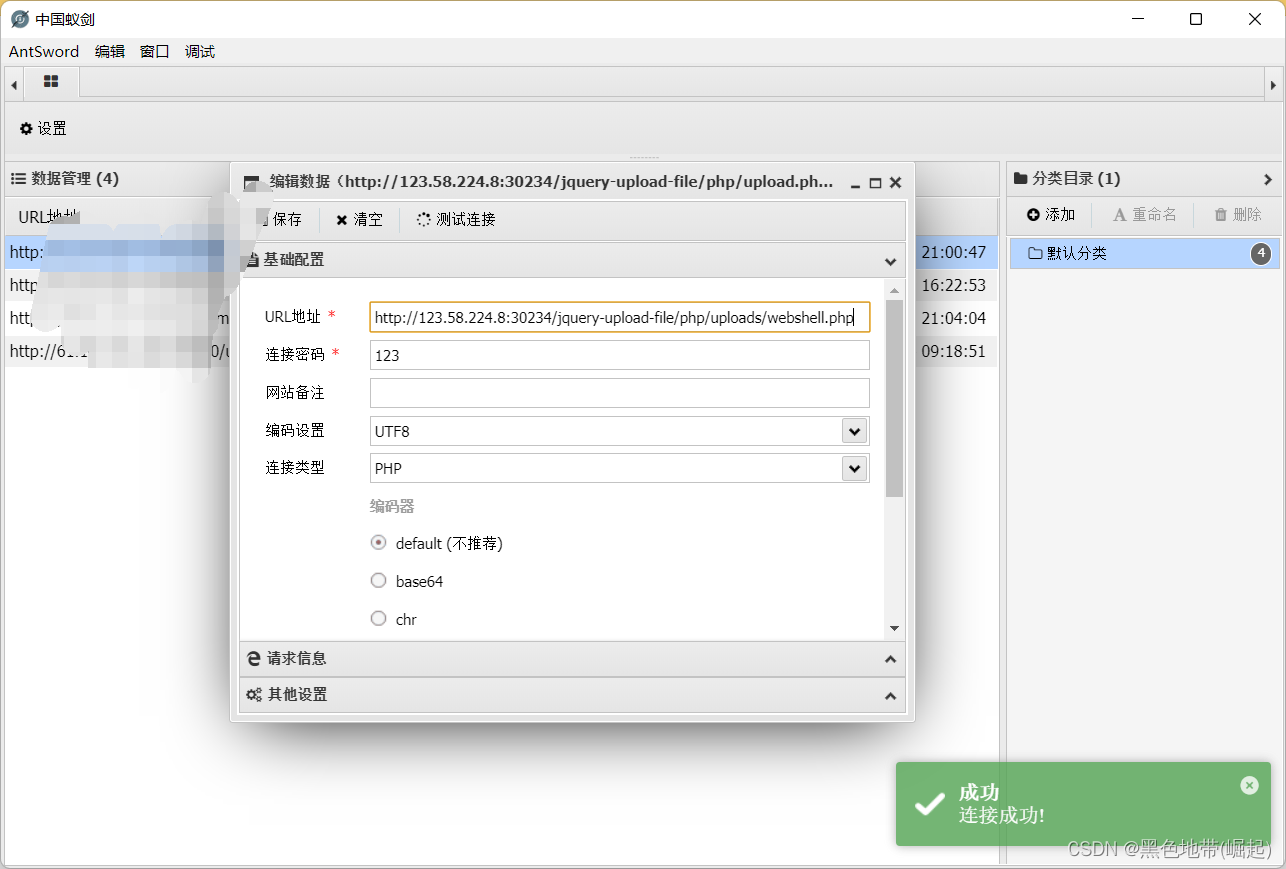
Task: Select the chr encoder option
Action: (378, 618)
